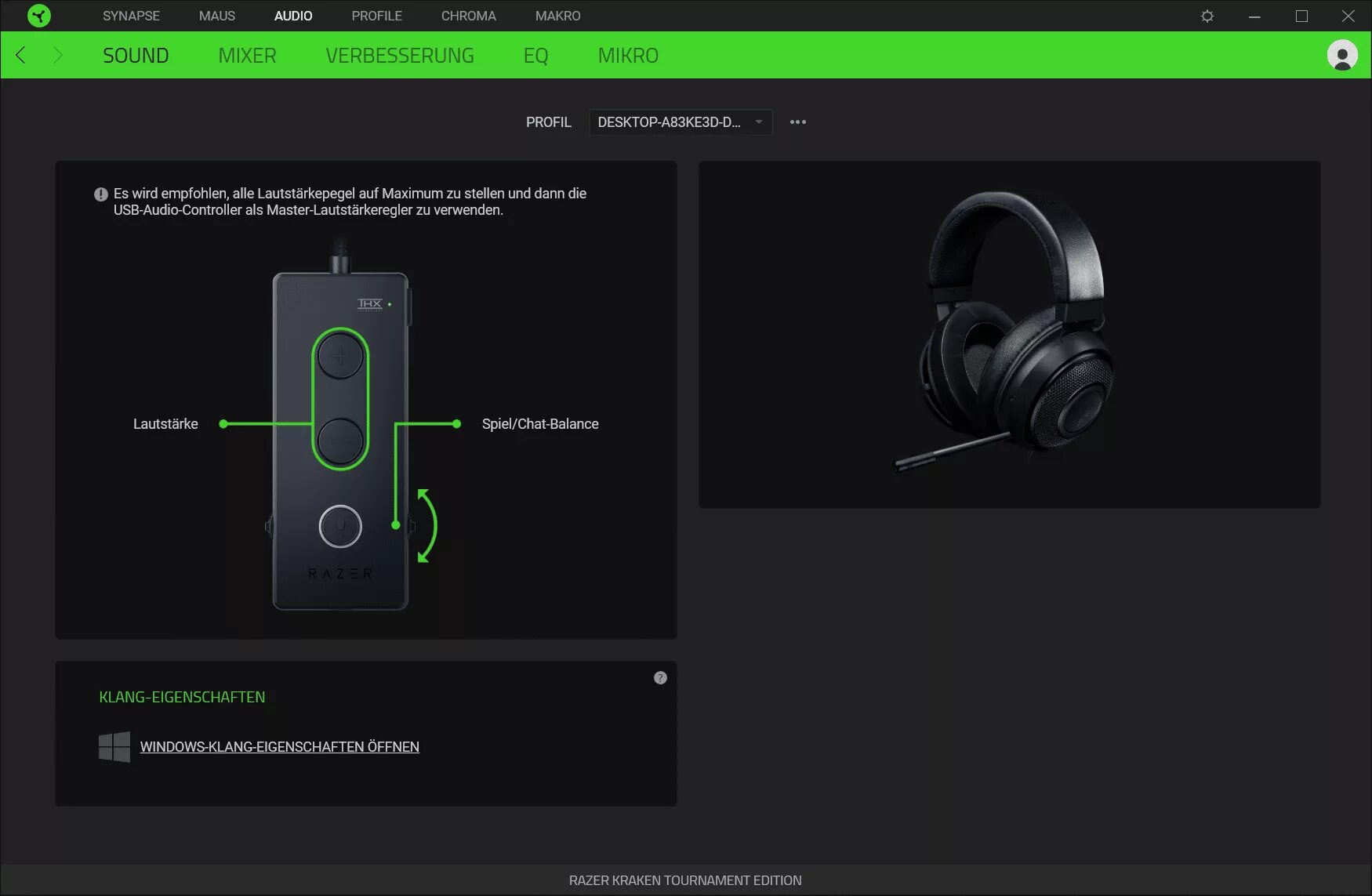Open the Mikro subtab
Image resolution: width=1372 pixels, height=896 pixels.
tap(628, 56)
